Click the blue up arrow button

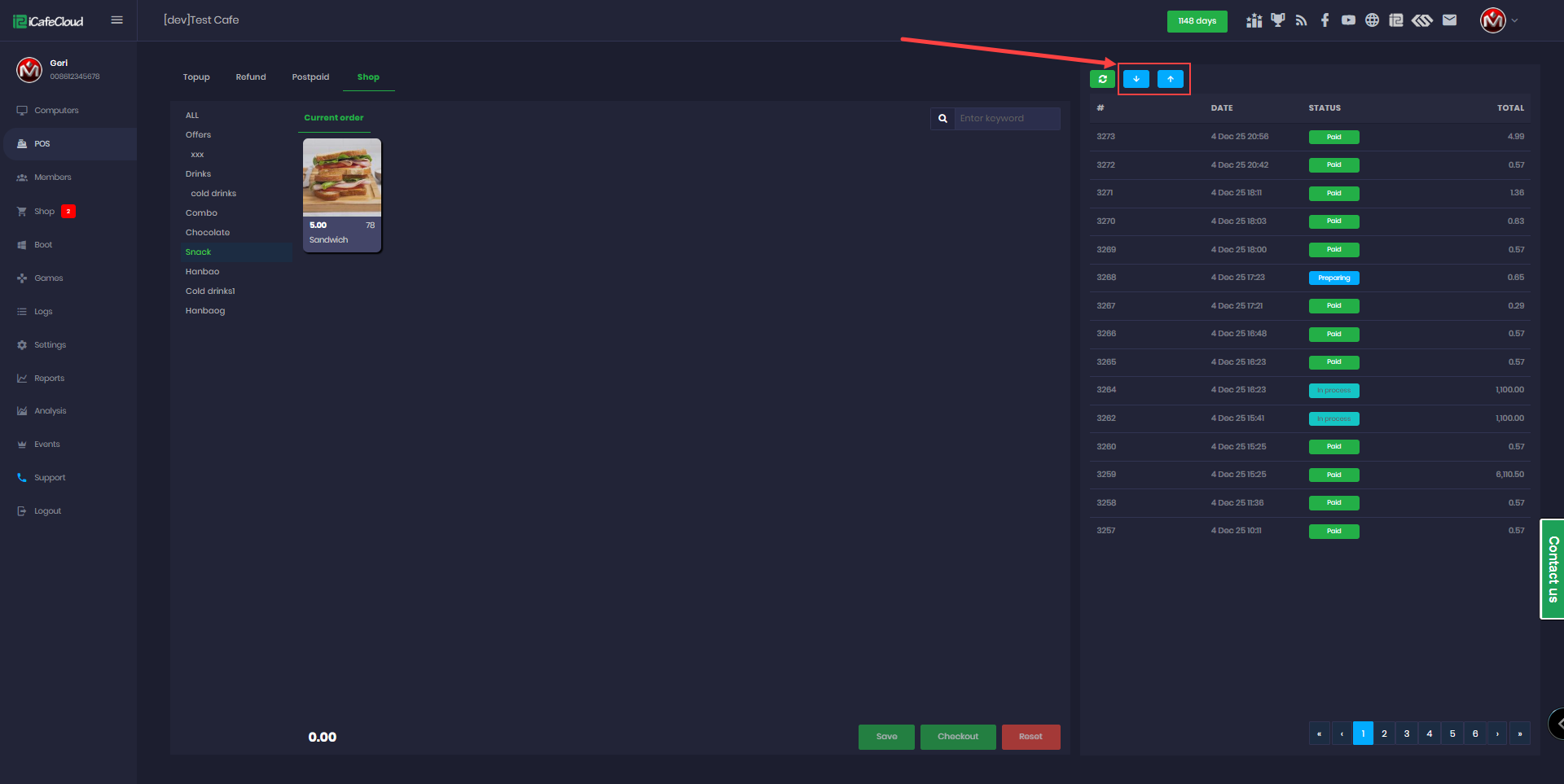pos(1170,79)
